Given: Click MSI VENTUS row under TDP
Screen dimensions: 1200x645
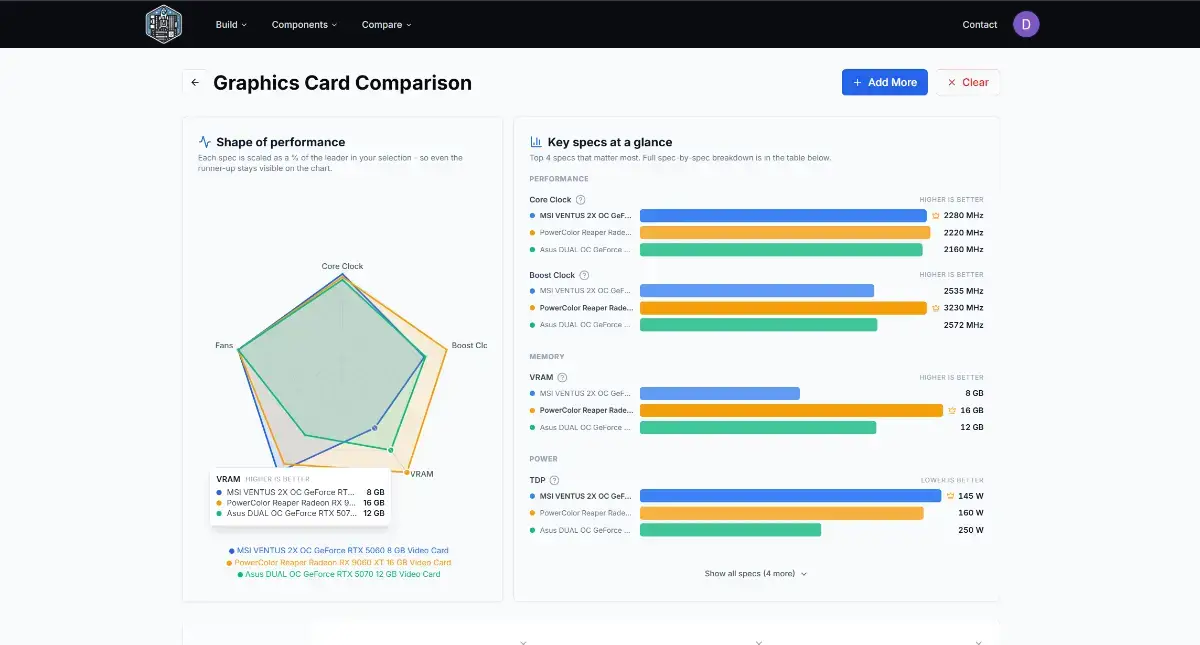Looking at the screenshot, I should point(757,496).
